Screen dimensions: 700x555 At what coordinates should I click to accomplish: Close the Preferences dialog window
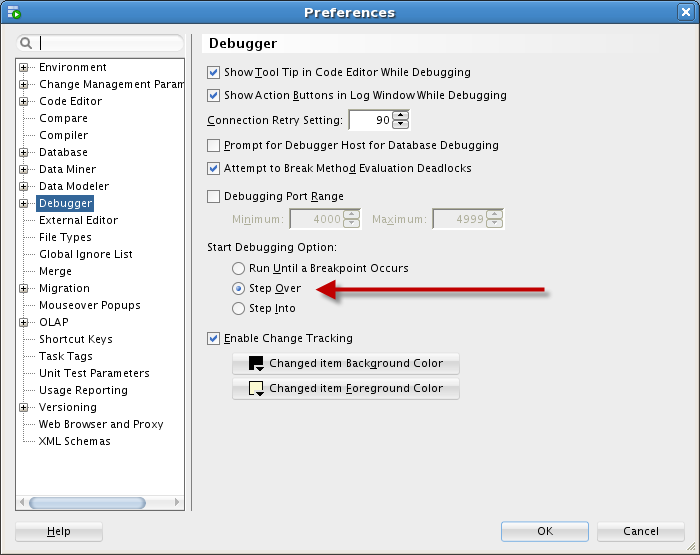click(686, 12)
